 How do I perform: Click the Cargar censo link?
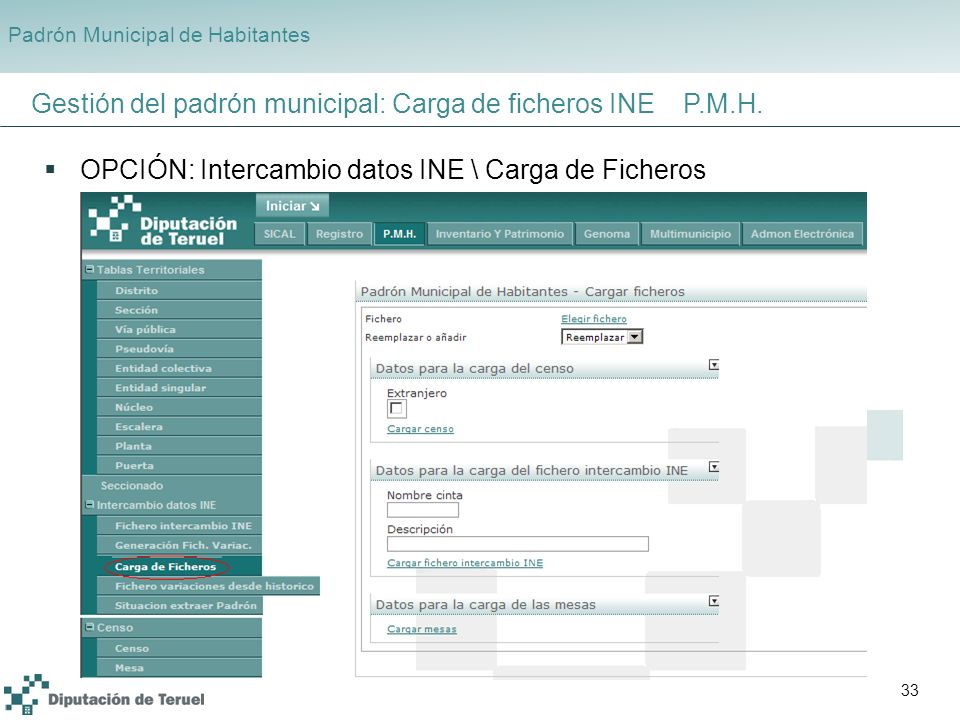[420, 429]
